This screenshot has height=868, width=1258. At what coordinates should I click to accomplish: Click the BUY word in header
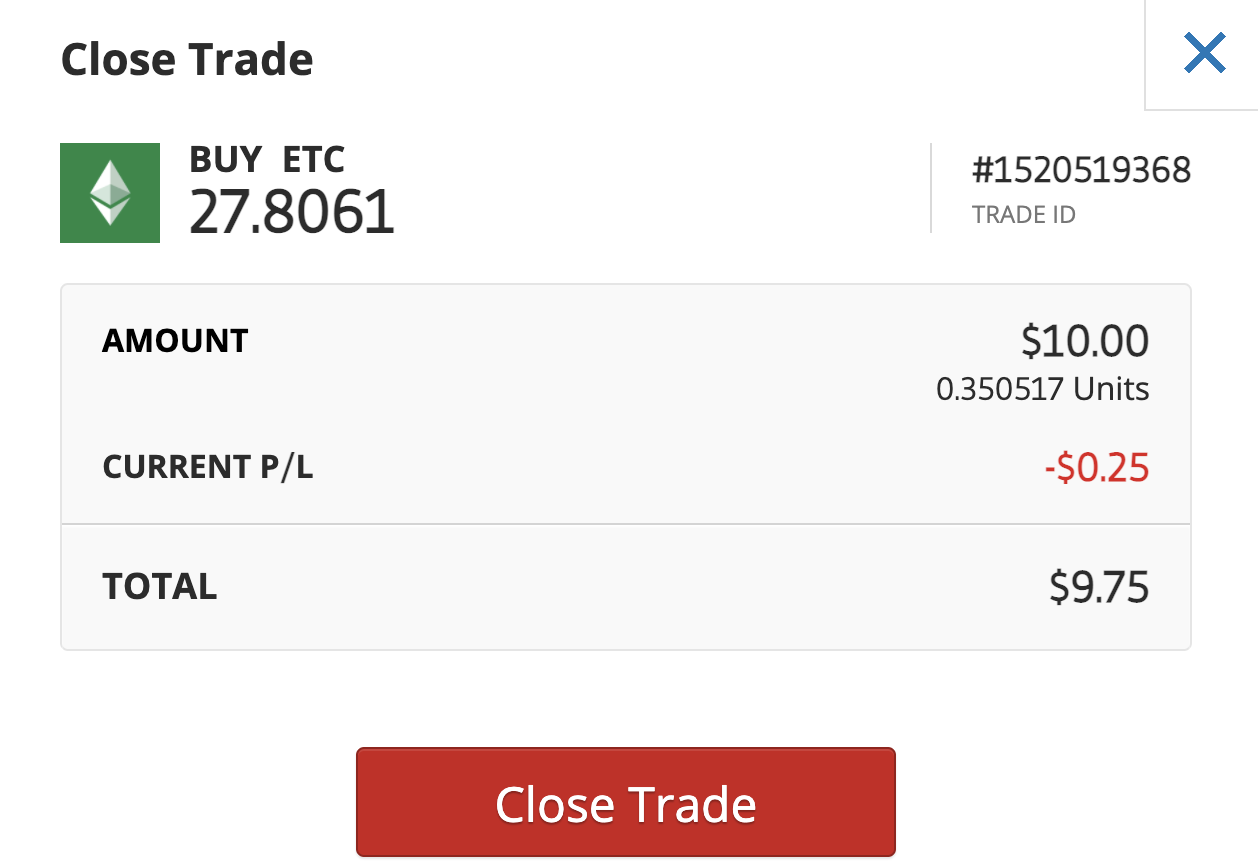(225, 160)
